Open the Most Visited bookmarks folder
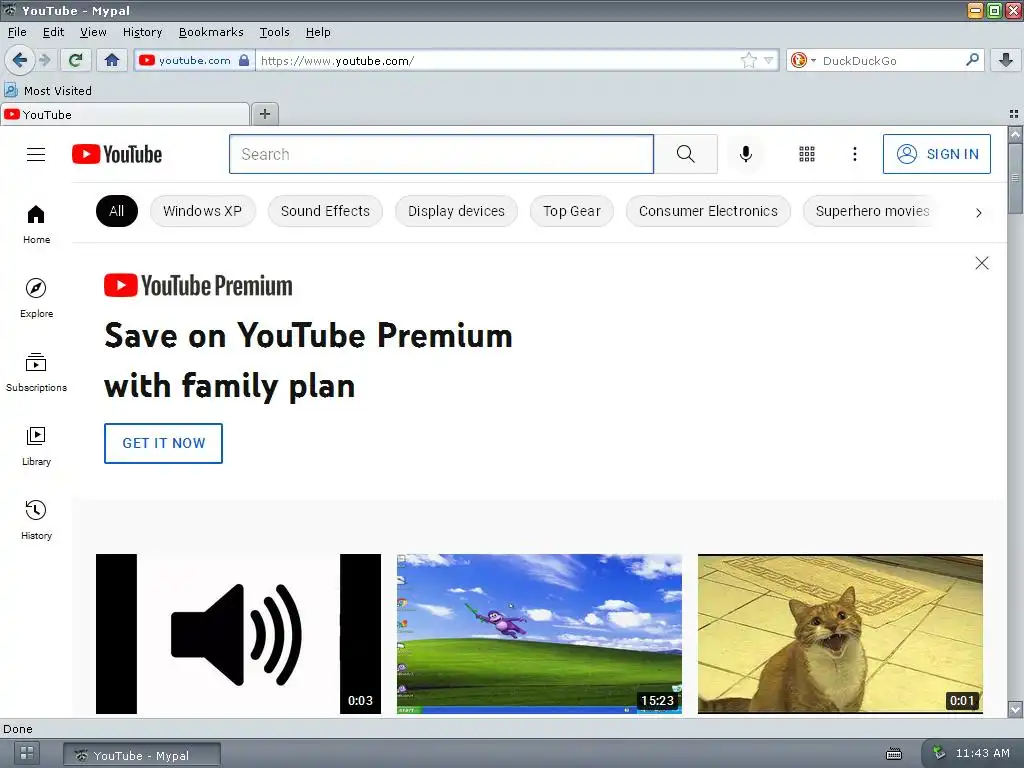This screenshot has height=768, width=1024. 48,91
